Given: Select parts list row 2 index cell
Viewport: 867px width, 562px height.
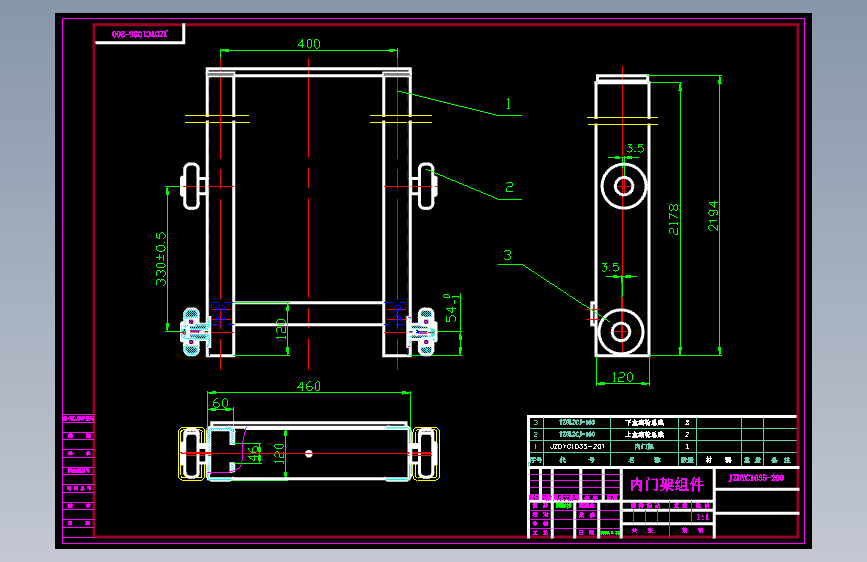Looking at the screenshot, I should [x=535, y=435].
